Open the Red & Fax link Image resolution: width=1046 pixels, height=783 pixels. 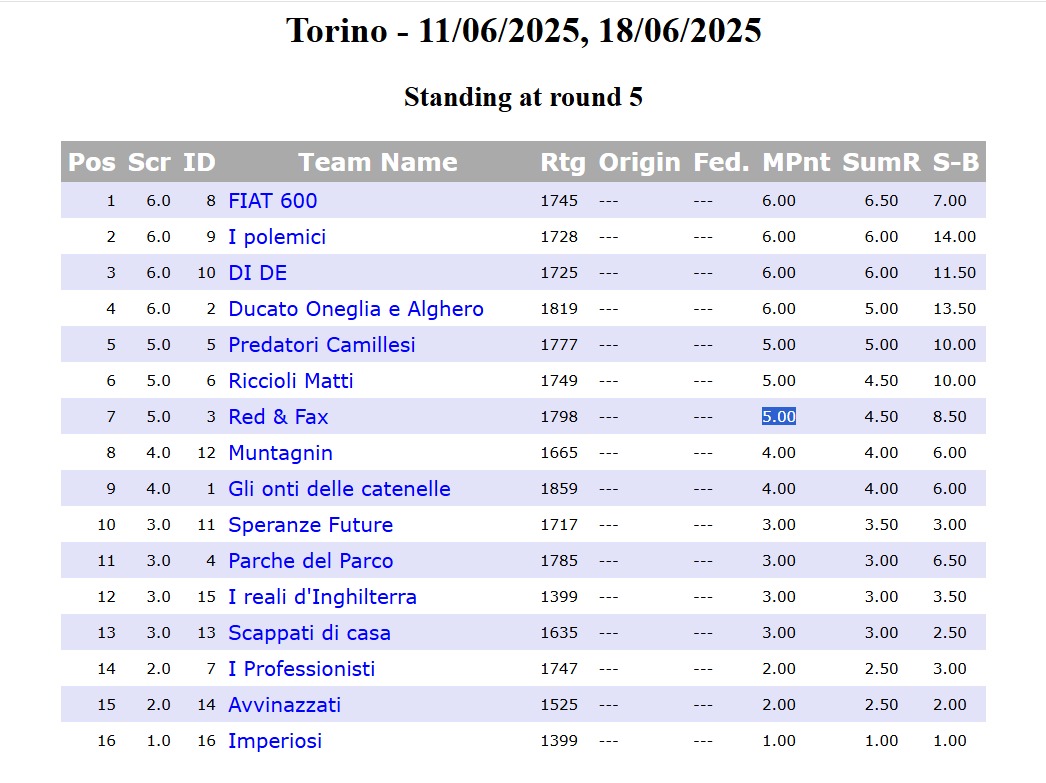pos(278,417)
